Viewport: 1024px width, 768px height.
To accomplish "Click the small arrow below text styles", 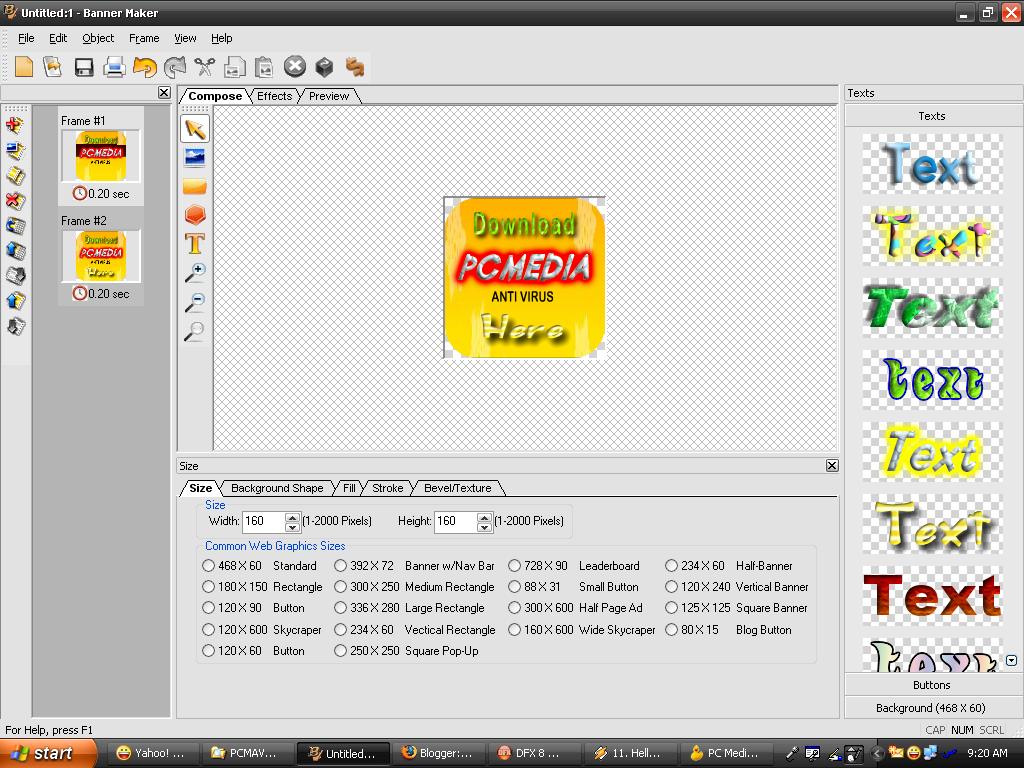I will [x=1012, y=660].
